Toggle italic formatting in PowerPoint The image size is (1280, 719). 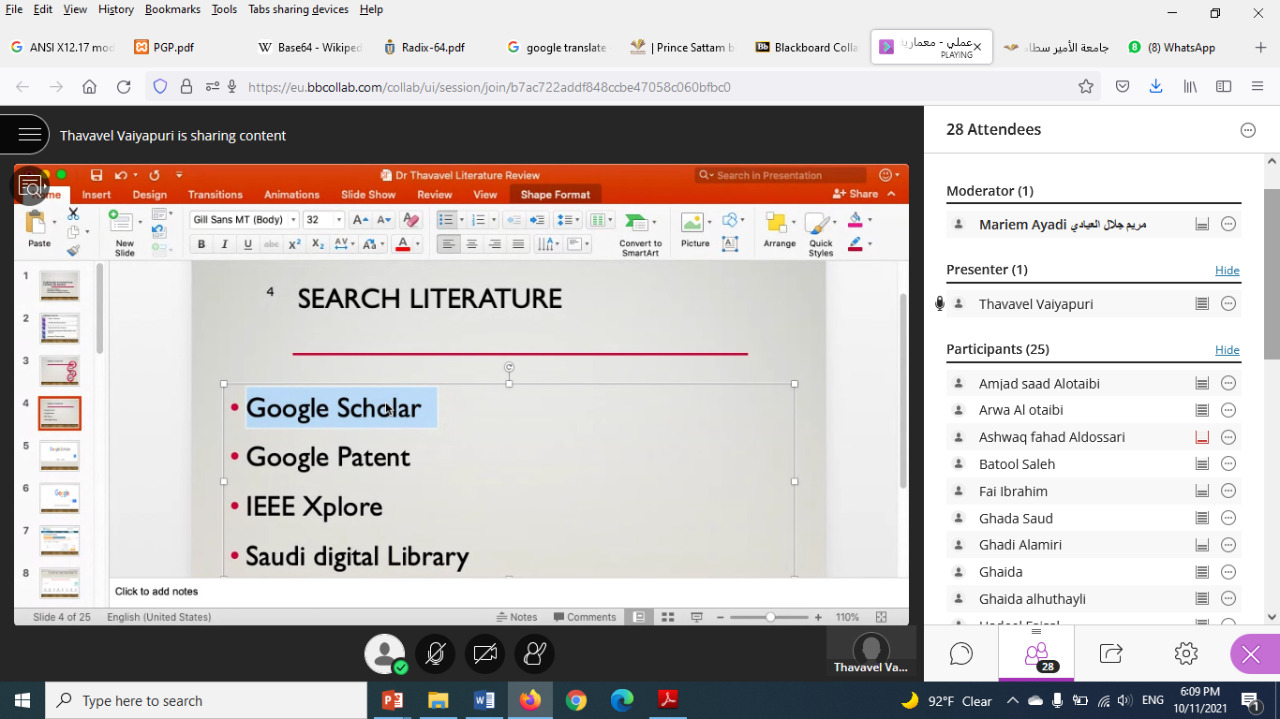[x=224, y=244]
